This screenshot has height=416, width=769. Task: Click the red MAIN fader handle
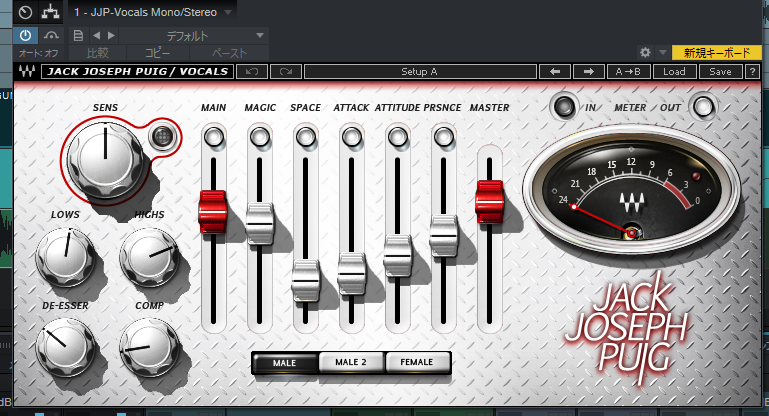tap(213, 212)
